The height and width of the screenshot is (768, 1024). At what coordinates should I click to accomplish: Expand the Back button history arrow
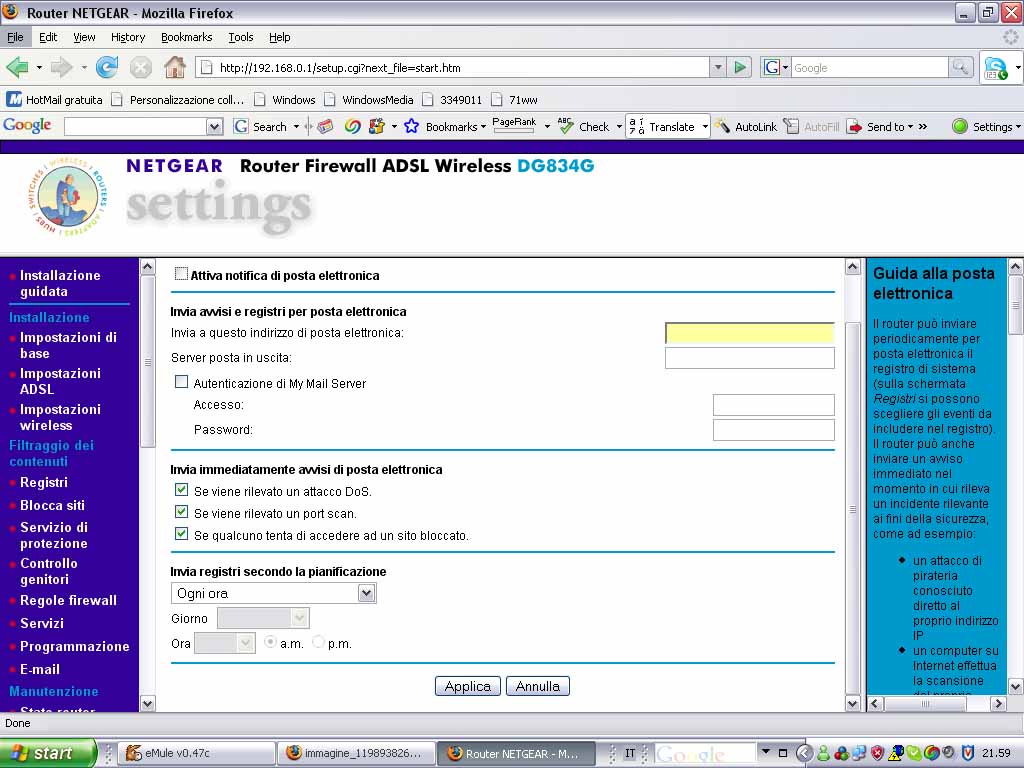[x=39, y=67]
